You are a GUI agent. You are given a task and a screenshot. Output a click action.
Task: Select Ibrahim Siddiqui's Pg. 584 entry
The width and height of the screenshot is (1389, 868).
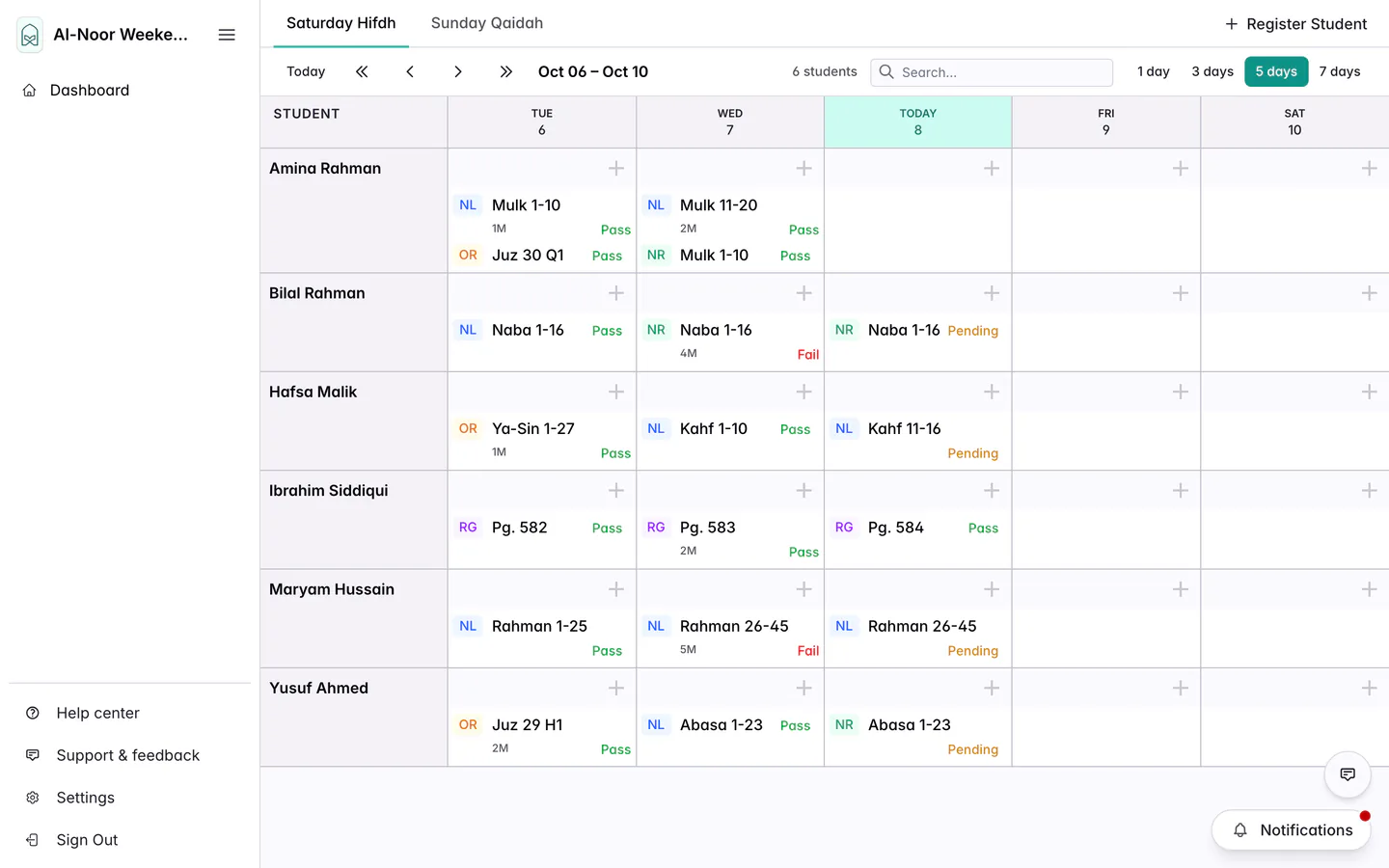pyautogui.click(x=916, y=528)
